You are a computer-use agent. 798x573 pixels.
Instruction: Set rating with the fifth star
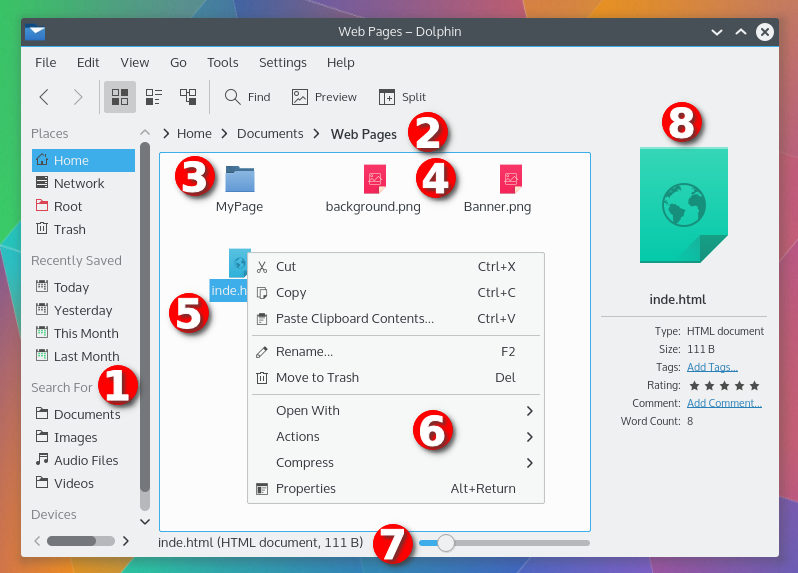(754, 385)
